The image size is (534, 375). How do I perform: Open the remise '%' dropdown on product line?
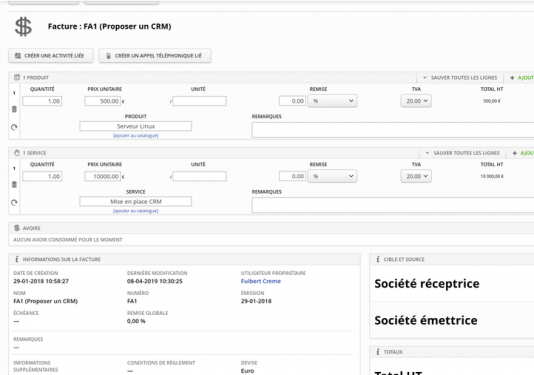click(x=332, y=101)
